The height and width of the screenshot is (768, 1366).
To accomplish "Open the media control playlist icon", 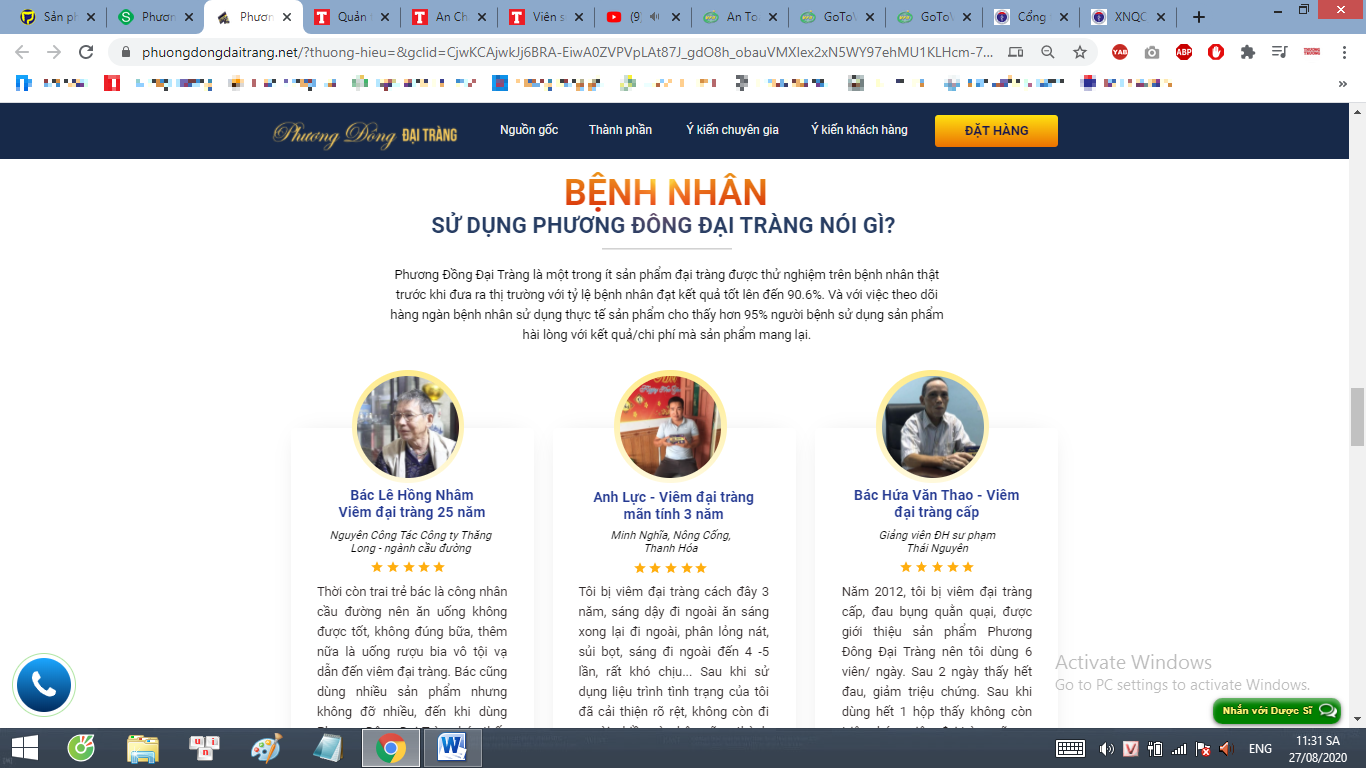I will [x=1280, y=52].
